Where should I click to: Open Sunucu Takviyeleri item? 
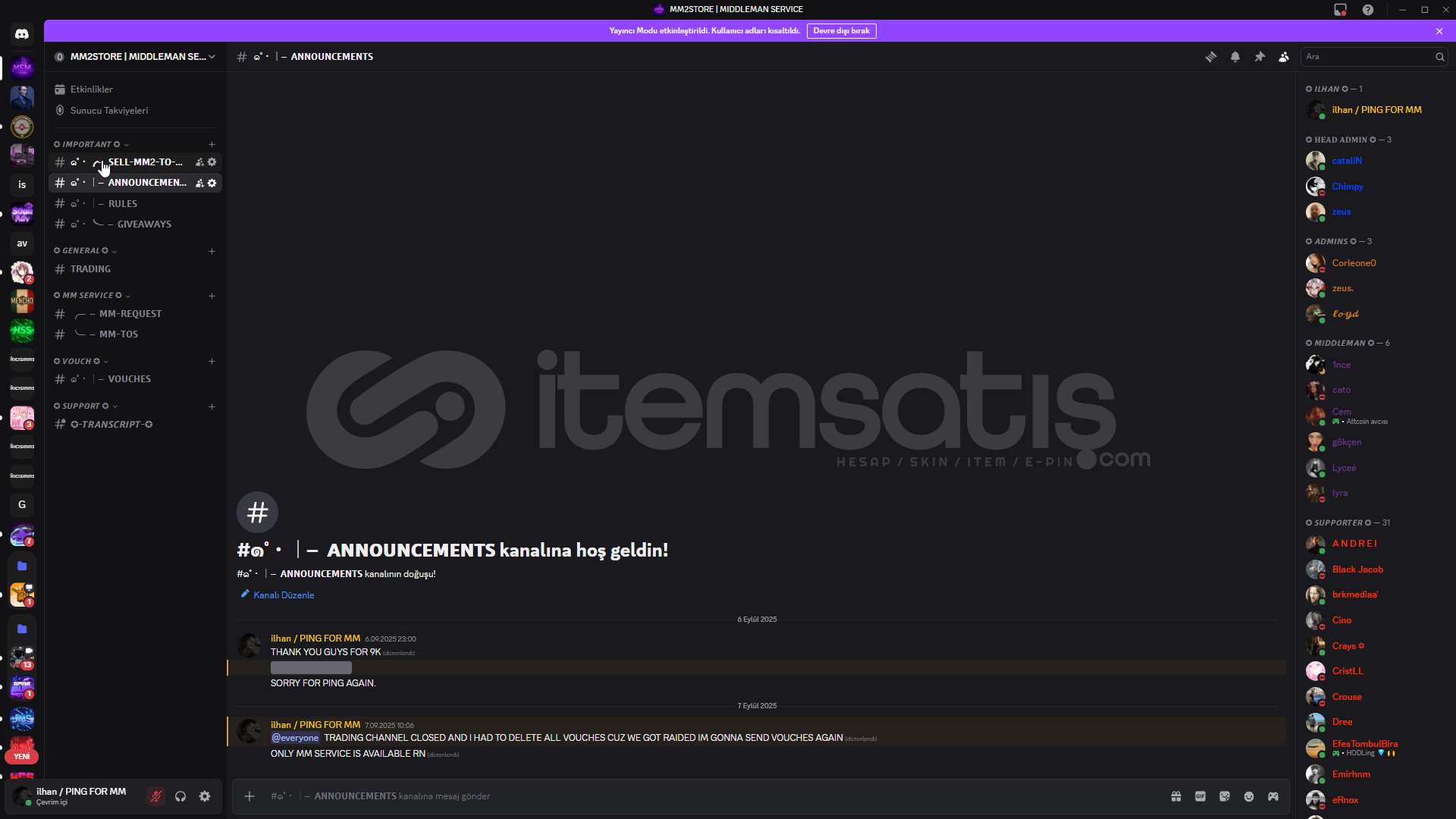click(x=135, y=111)
